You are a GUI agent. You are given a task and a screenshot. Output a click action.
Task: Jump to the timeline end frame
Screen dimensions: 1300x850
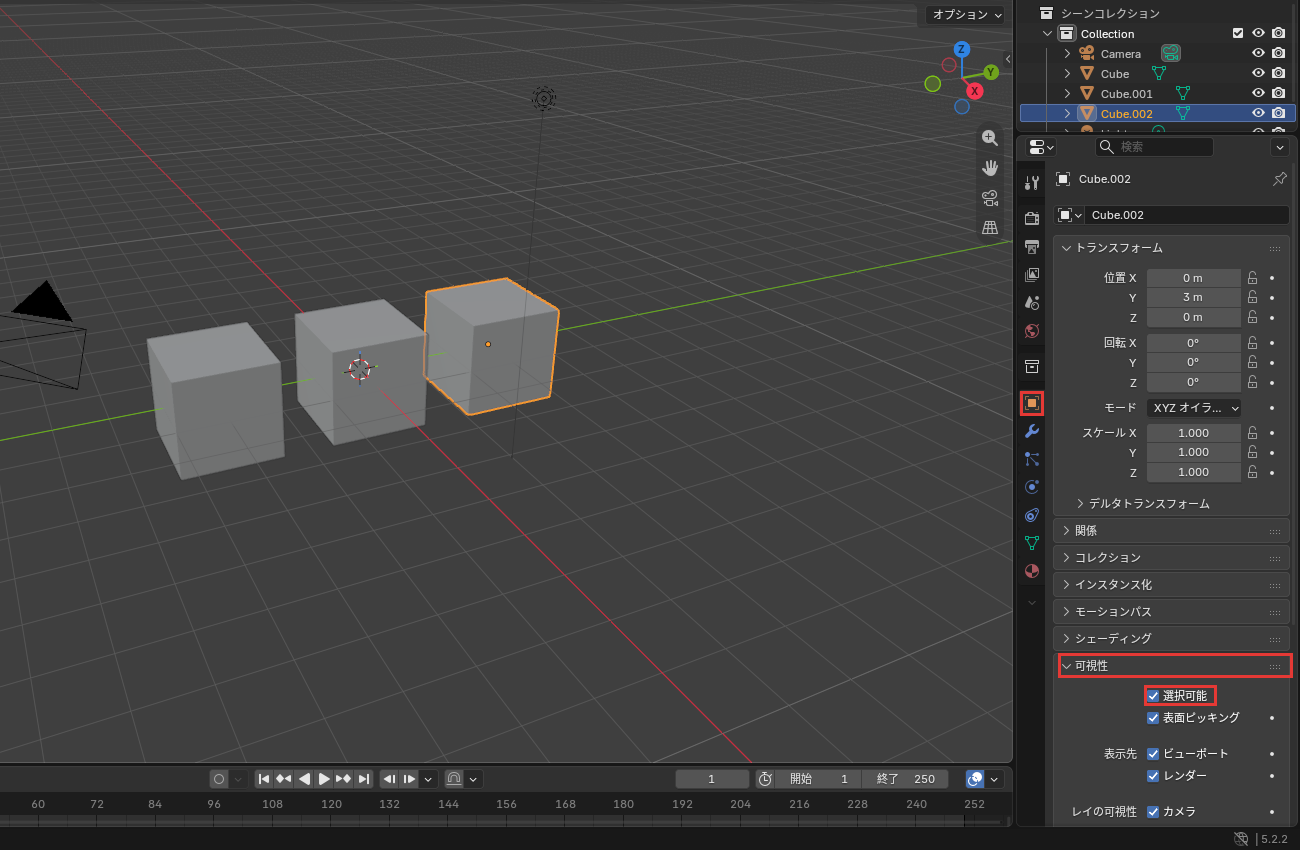(364, 779)
